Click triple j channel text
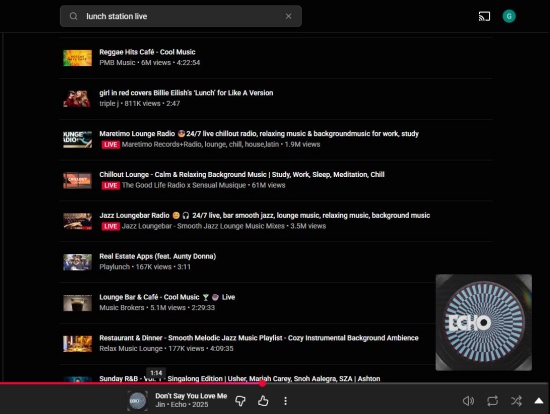Viewport: 550px width, 414px height. click(109, 104)
